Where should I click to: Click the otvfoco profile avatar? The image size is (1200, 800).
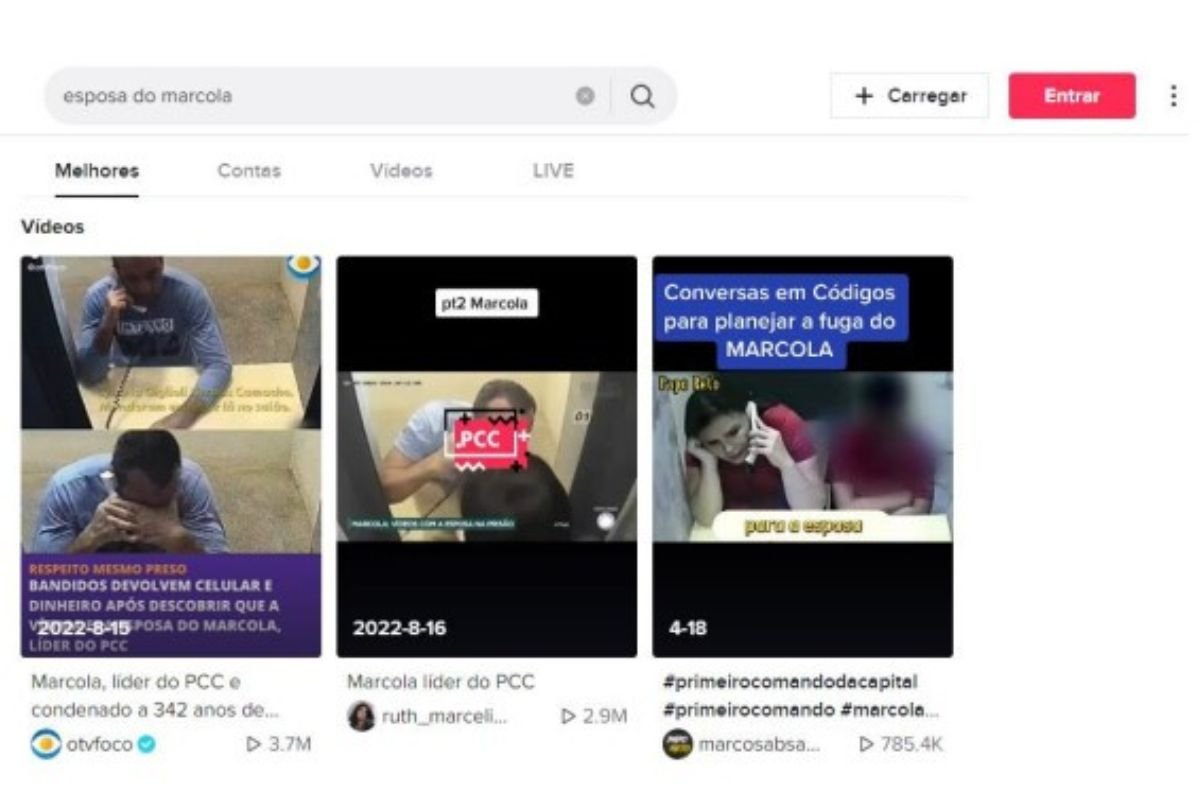(45, 744)
